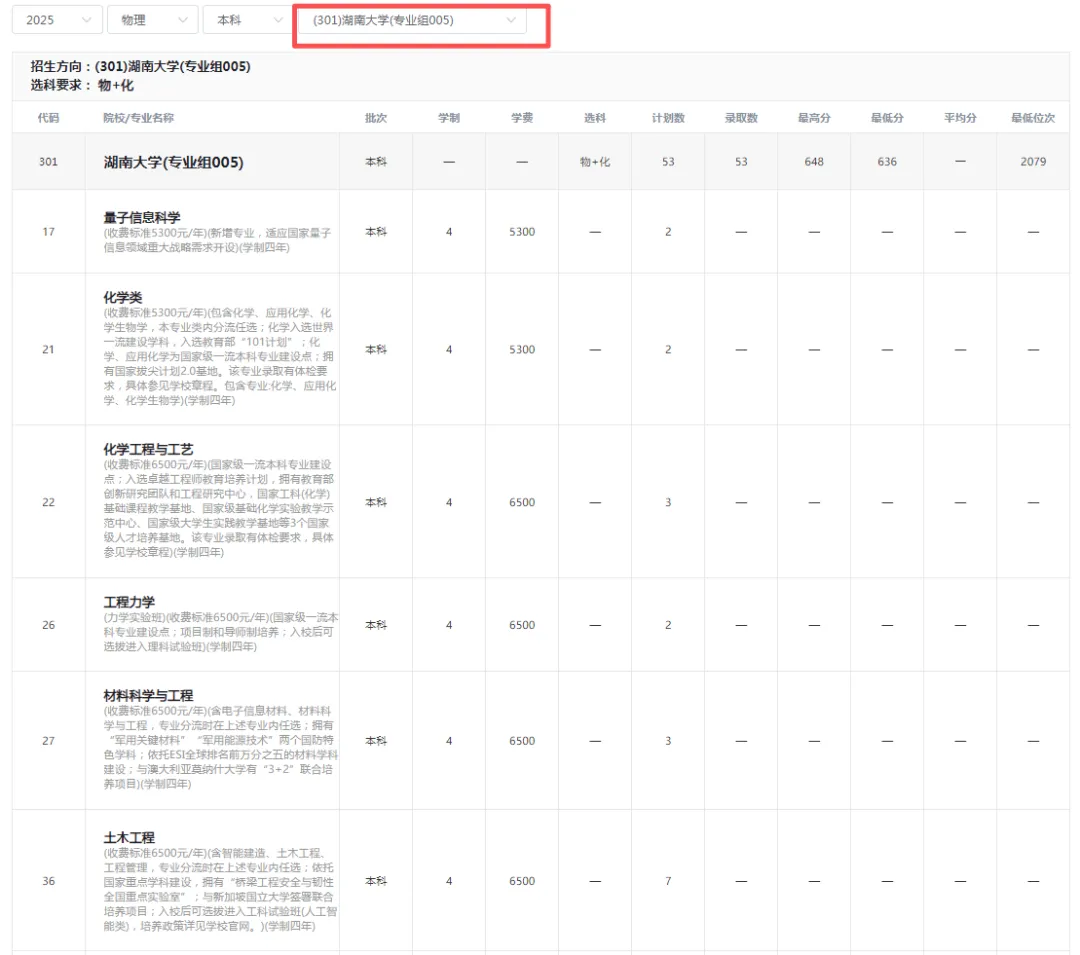Click the 最低位次 column header
This screenshot has width=1080, height=955.
tap(1033, 118)
